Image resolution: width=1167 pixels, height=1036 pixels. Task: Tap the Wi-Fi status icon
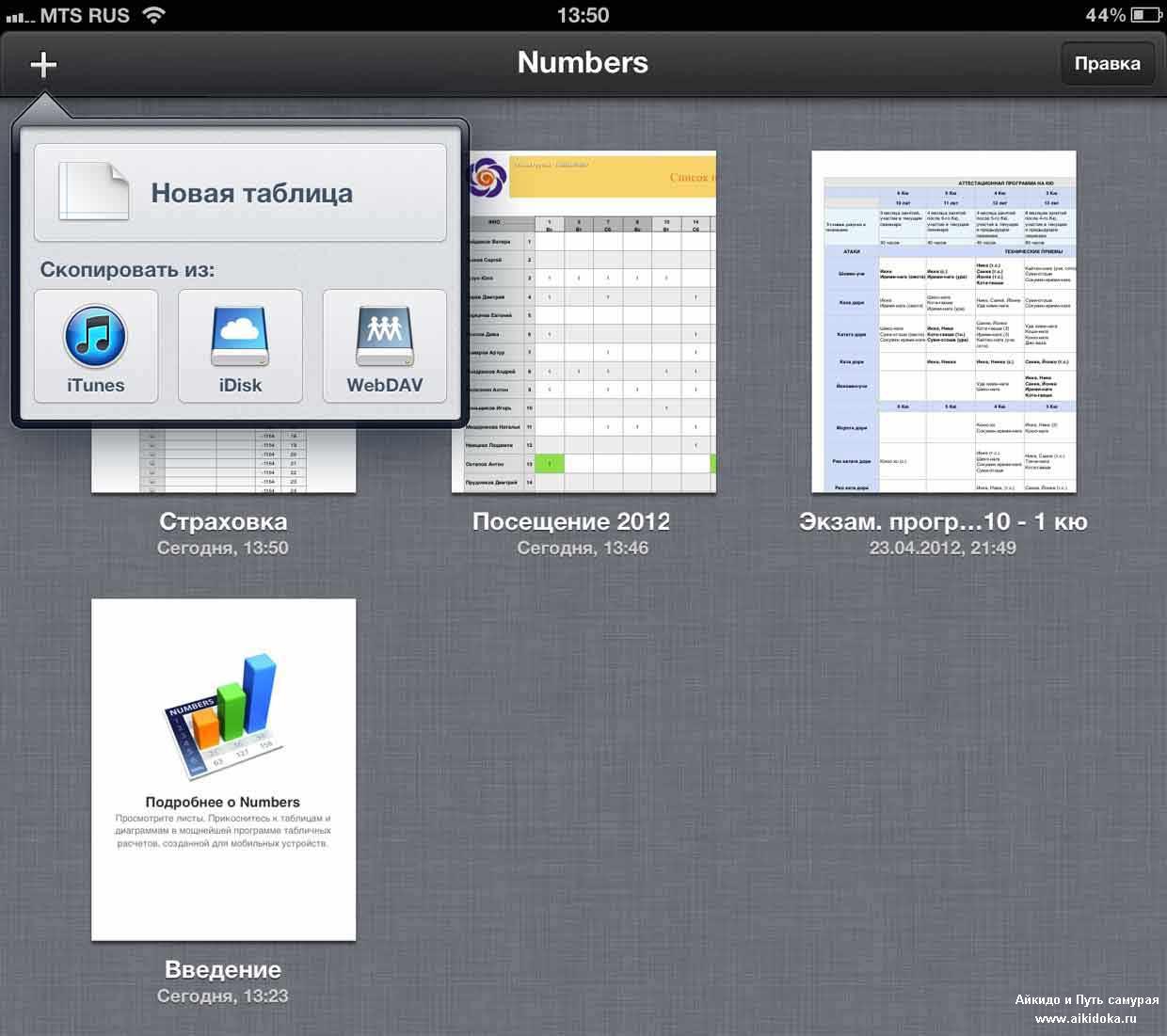pyautogui.click(x=153, y=15)
